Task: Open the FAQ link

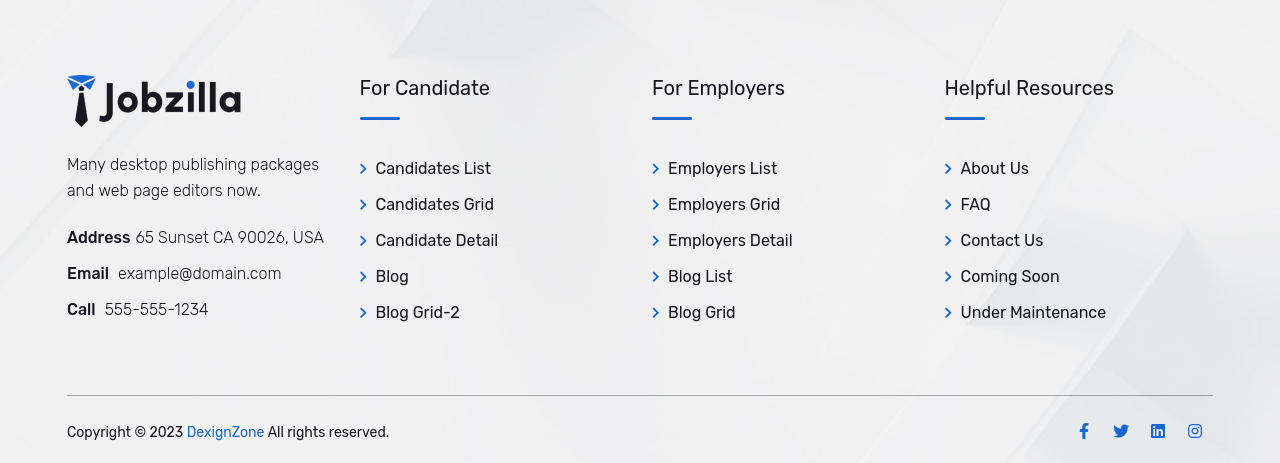Action: 975,205
